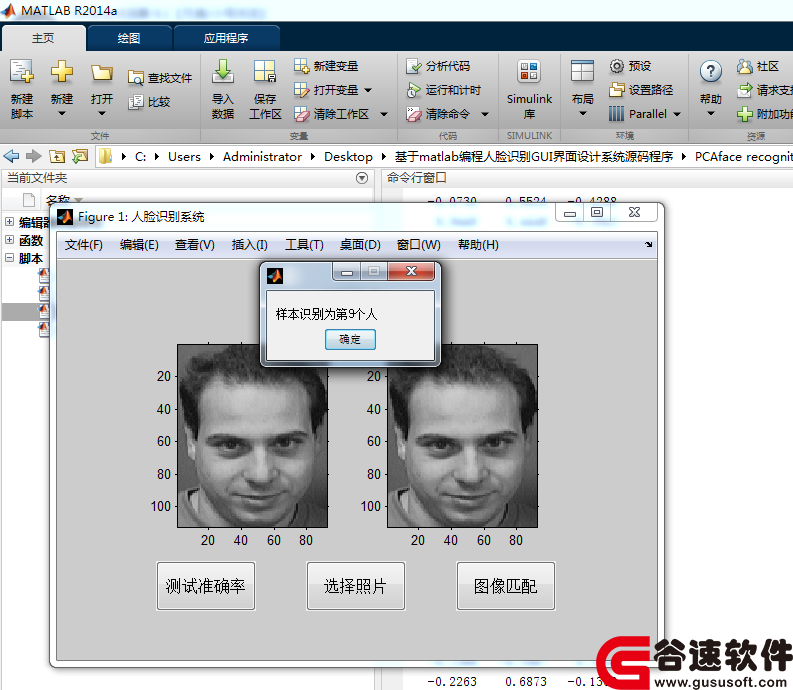Open Preferences (预设) gear icon
The image size is (793, 690).
tap(616, 66)
